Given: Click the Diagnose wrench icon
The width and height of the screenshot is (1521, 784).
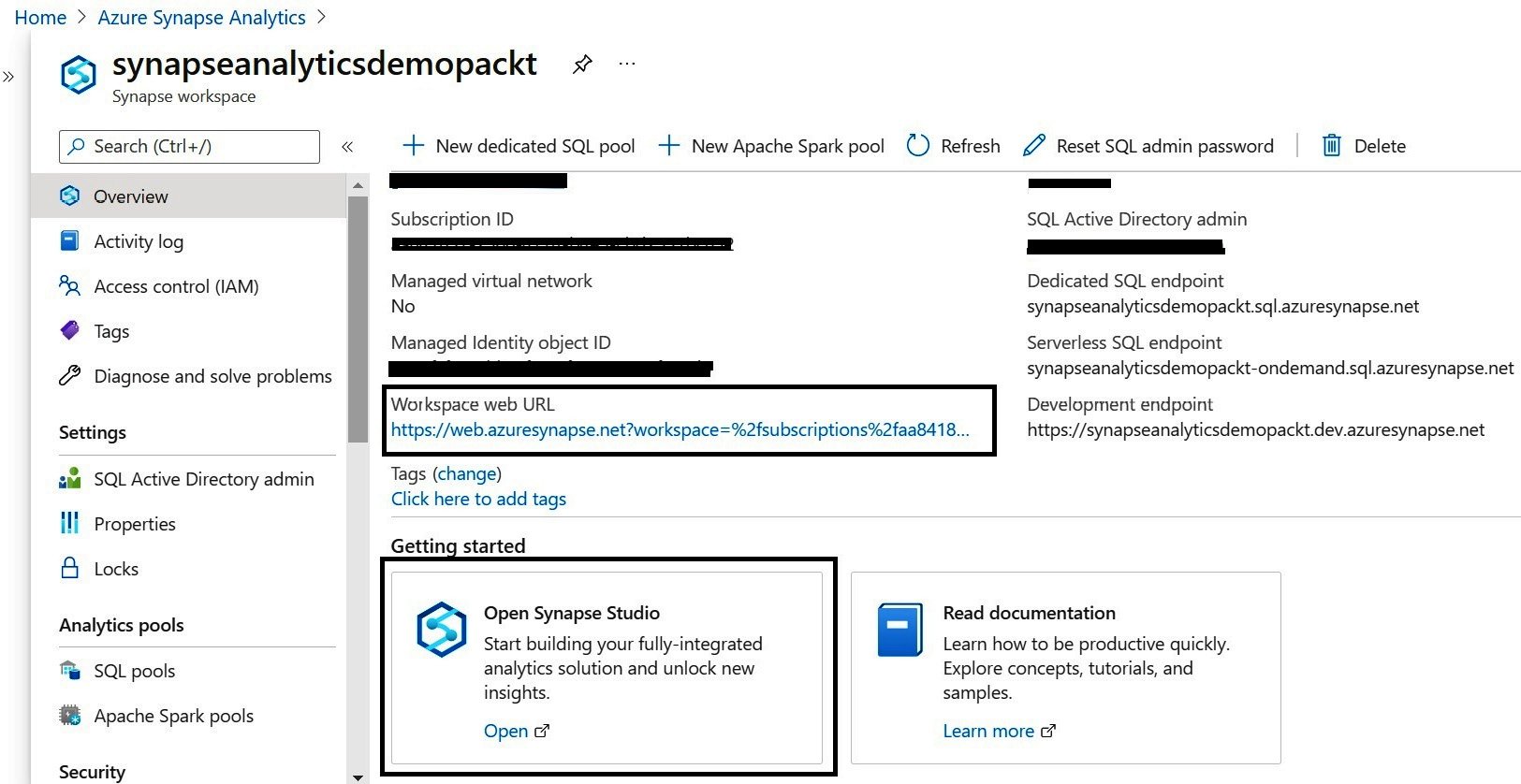Looking at the screenshot, I should point(70,375).
